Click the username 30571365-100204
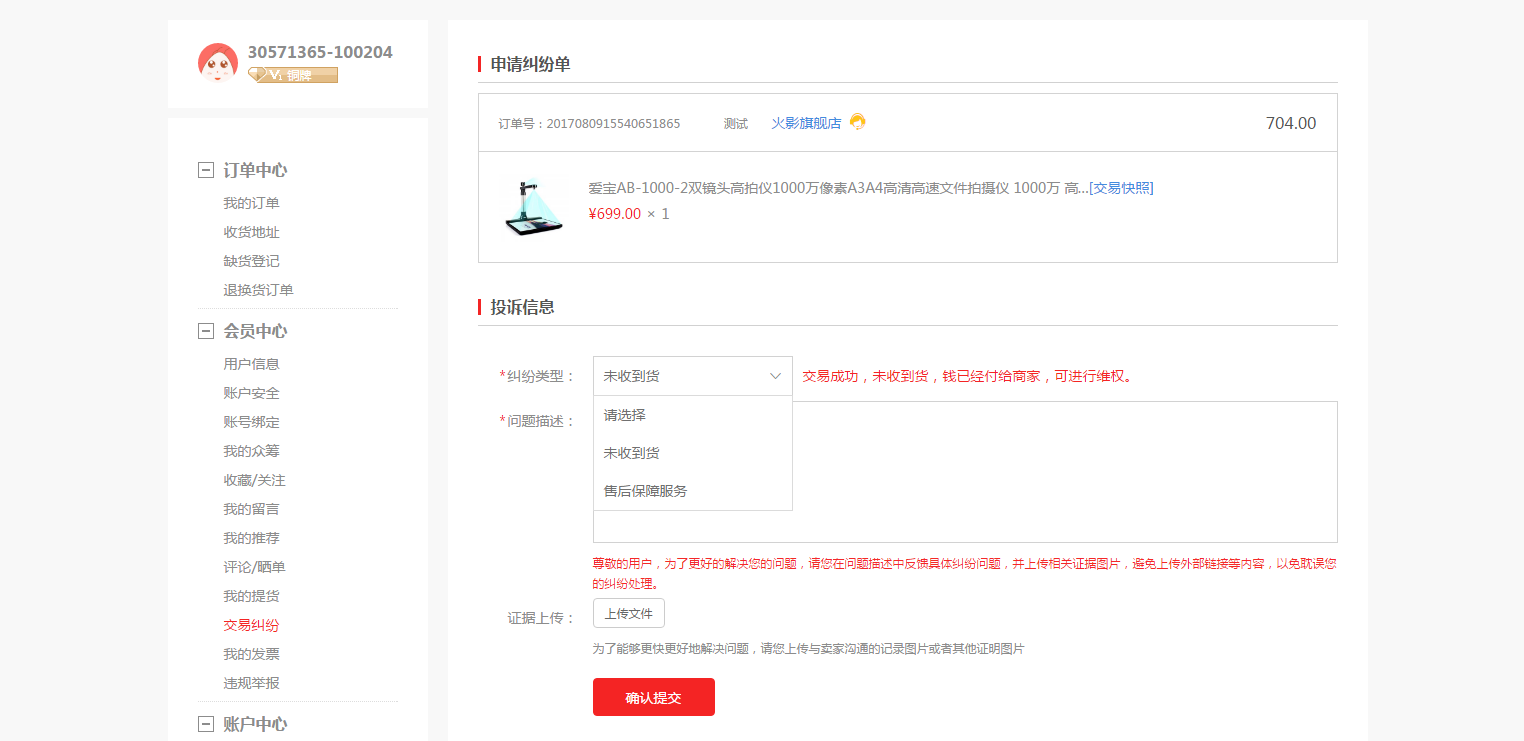The width and height of the screenshot is (1524, 741). coord(320,52)
